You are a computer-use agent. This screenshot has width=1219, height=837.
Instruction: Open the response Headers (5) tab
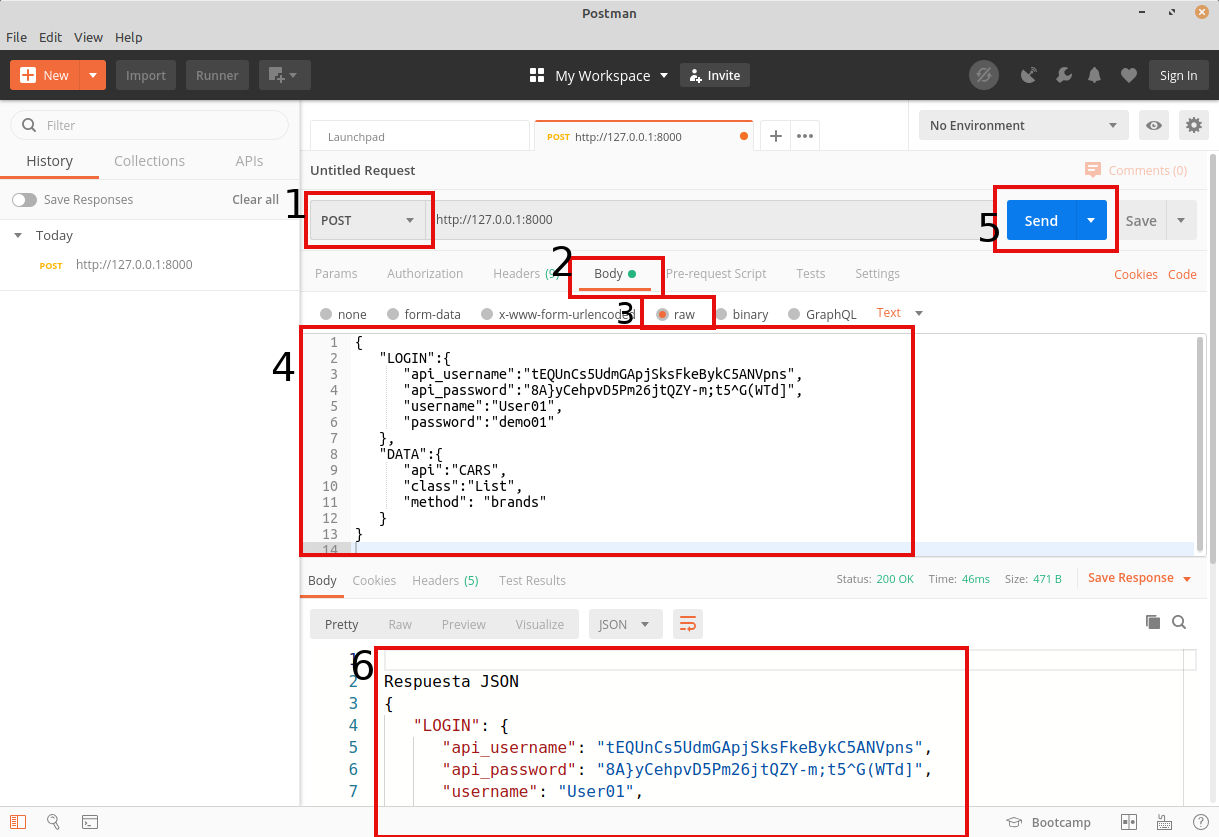[x=445, y=580]
